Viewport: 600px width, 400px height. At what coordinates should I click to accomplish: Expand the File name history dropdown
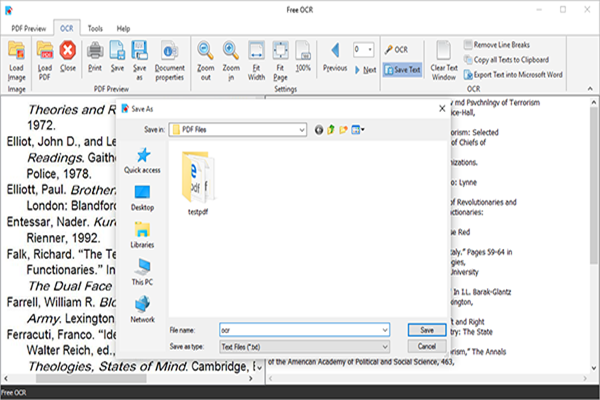pos(383,329)
